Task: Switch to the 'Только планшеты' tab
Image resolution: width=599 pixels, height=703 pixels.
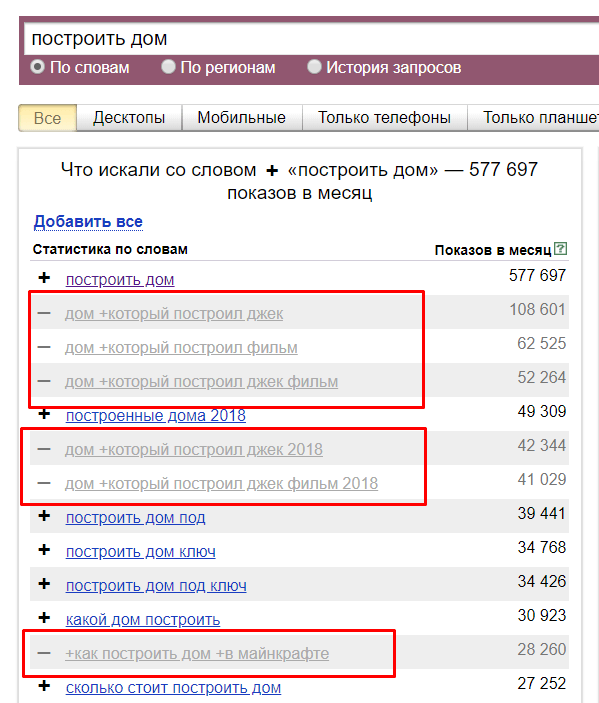Action: (x=534, y=118)
